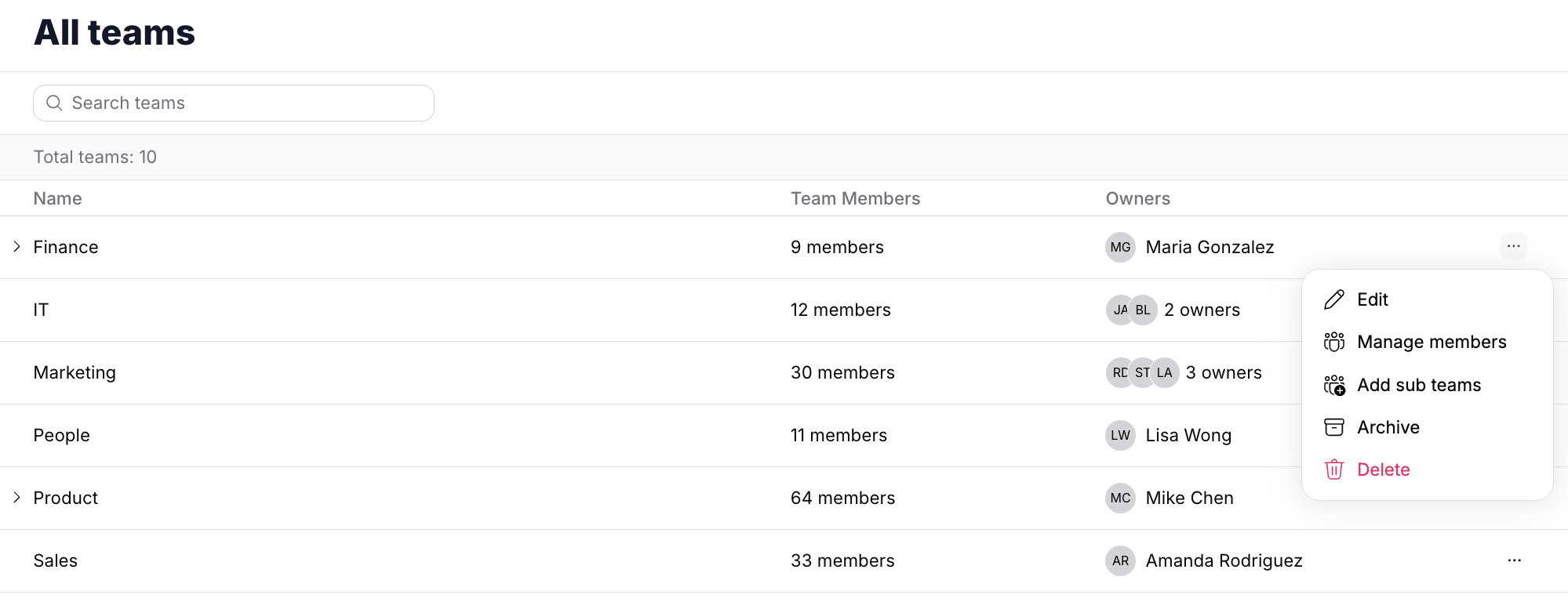Click the Add sub teams icon
Screen dimensions: 1568x602
coord(1333,385)
